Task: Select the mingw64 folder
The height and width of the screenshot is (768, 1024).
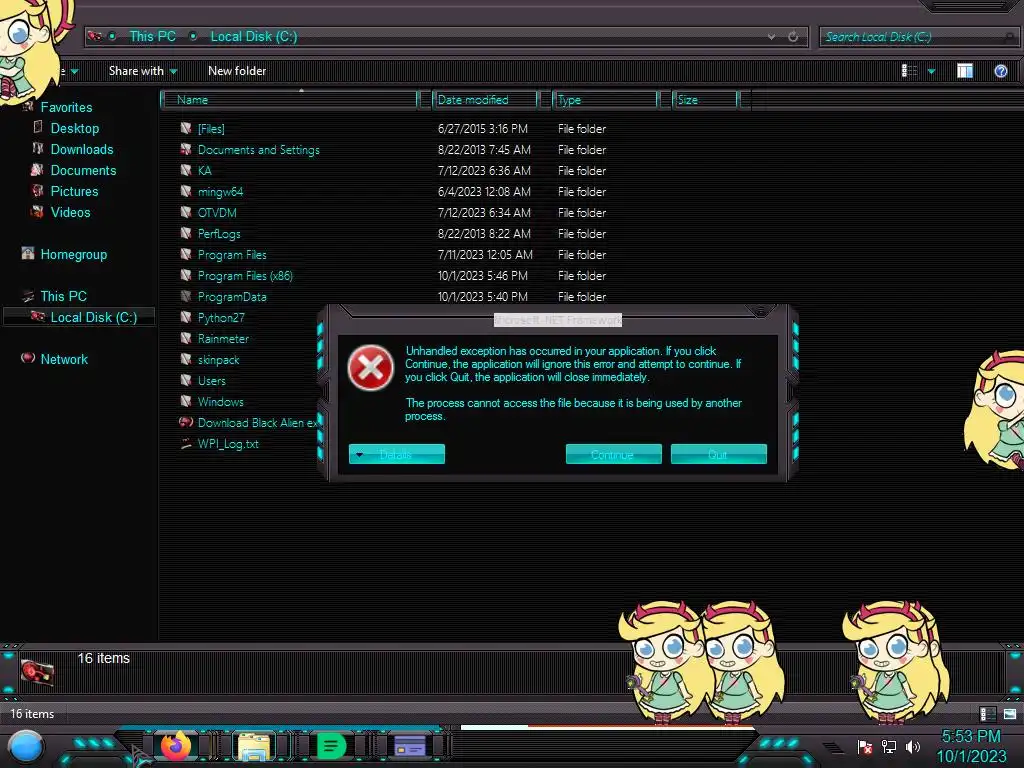Action: tap(220, 191)
